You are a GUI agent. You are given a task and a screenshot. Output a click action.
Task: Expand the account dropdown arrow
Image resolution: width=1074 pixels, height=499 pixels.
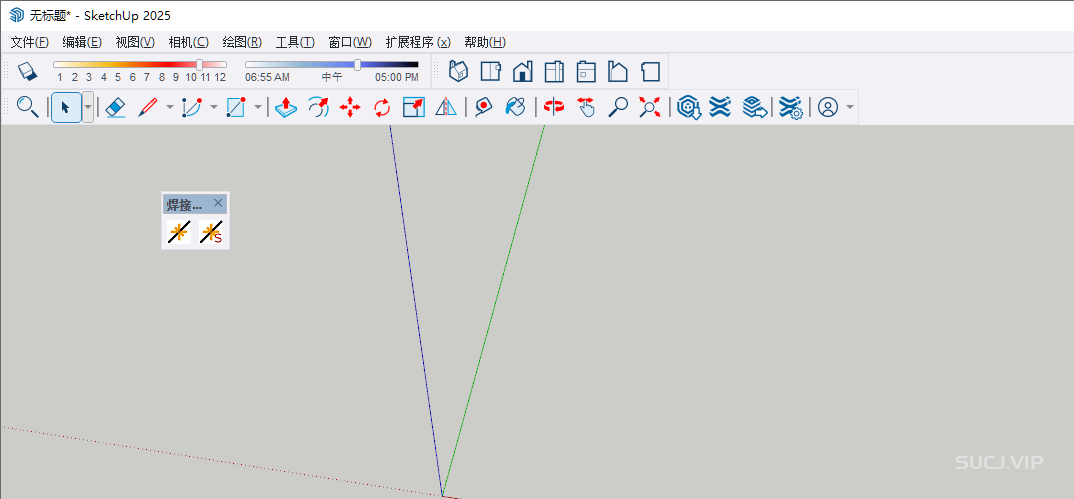[850, 107]
